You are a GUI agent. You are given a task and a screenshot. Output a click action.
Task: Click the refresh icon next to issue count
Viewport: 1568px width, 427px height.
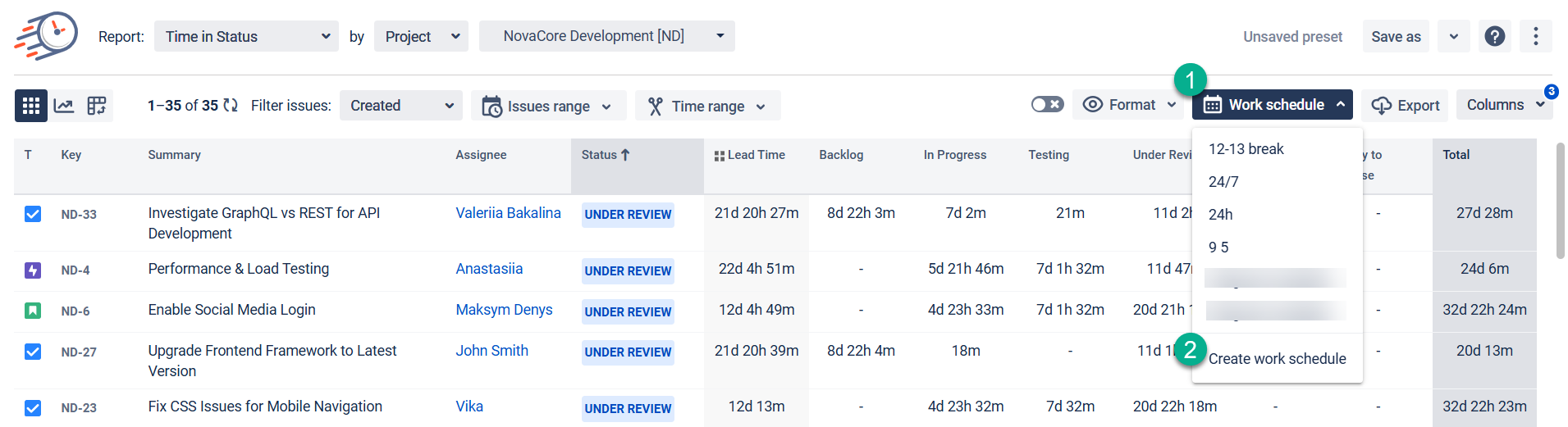pyautogui.click(x=231, y=106)
